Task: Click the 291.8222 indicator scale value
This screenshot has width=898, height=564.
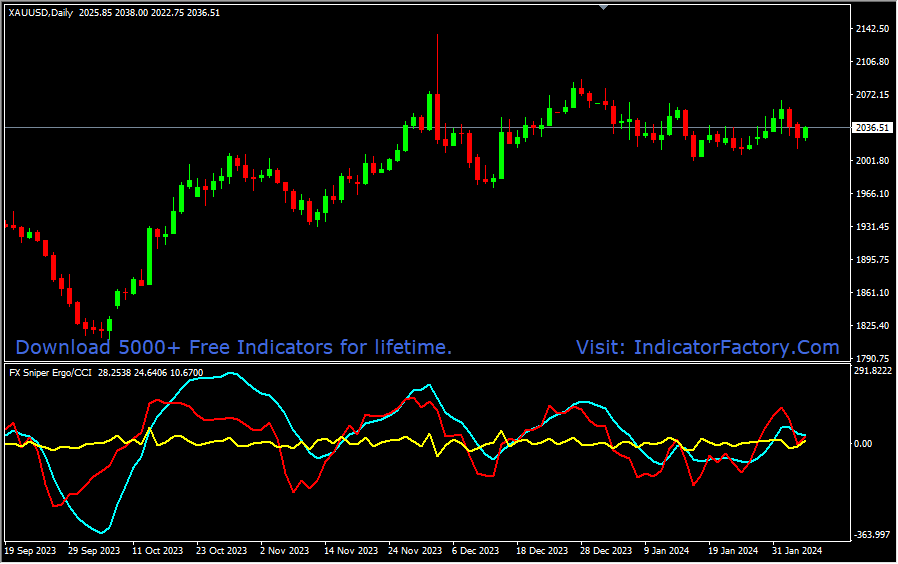Action: 873,371
